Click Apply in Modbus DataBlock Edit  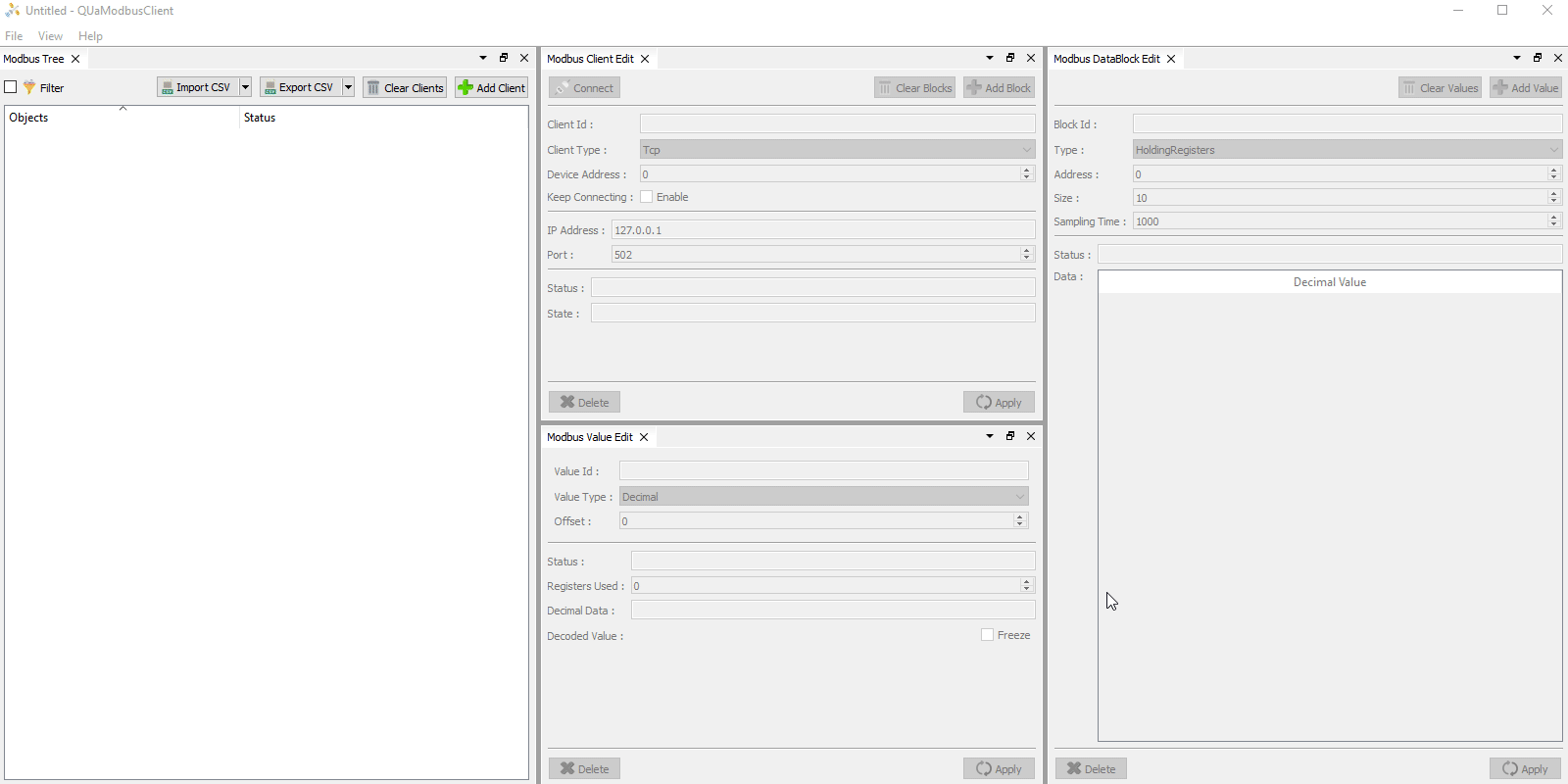(x=1525, y=768)
